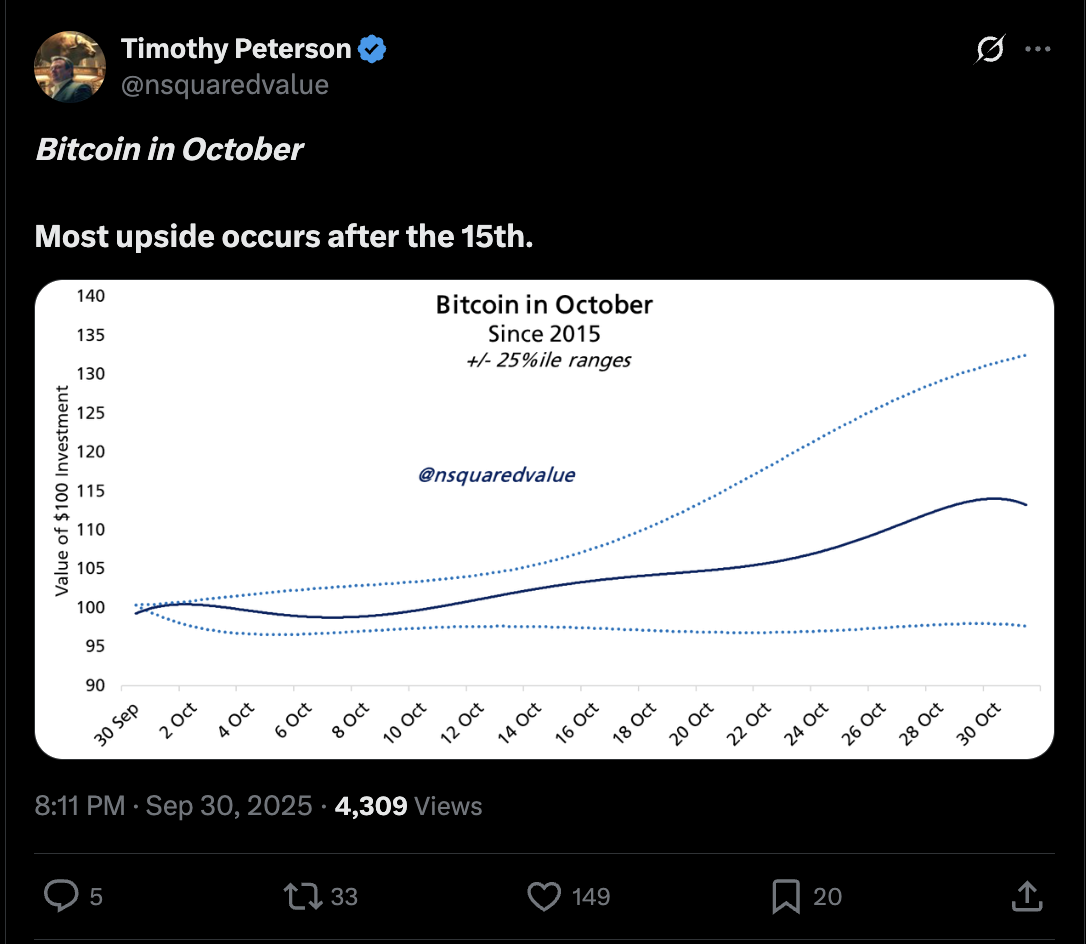1086x944 pixels.
Task: Click the Timothy Peterson display name
Action: pos(236,47)
